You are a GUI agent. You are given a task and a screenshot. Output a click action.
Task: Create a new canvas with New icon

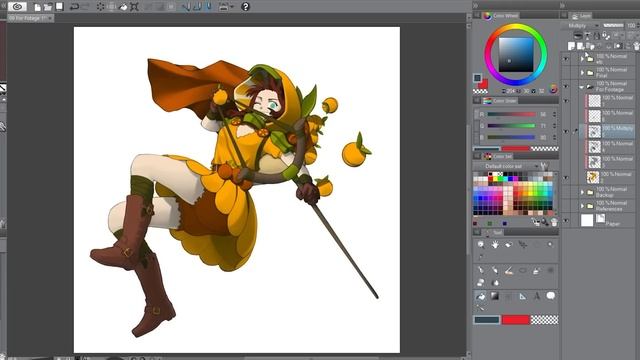click(x=37, y=7)
